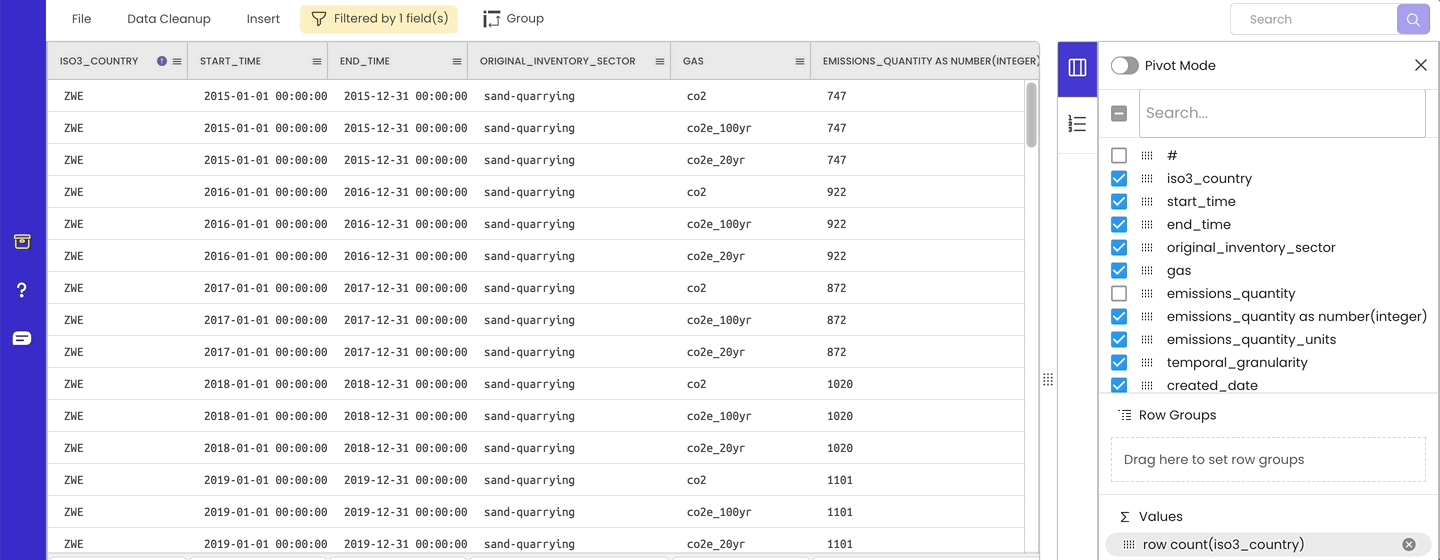Uncheck the gas column checkbox
1440x560 pixels.
(1119, 271)
